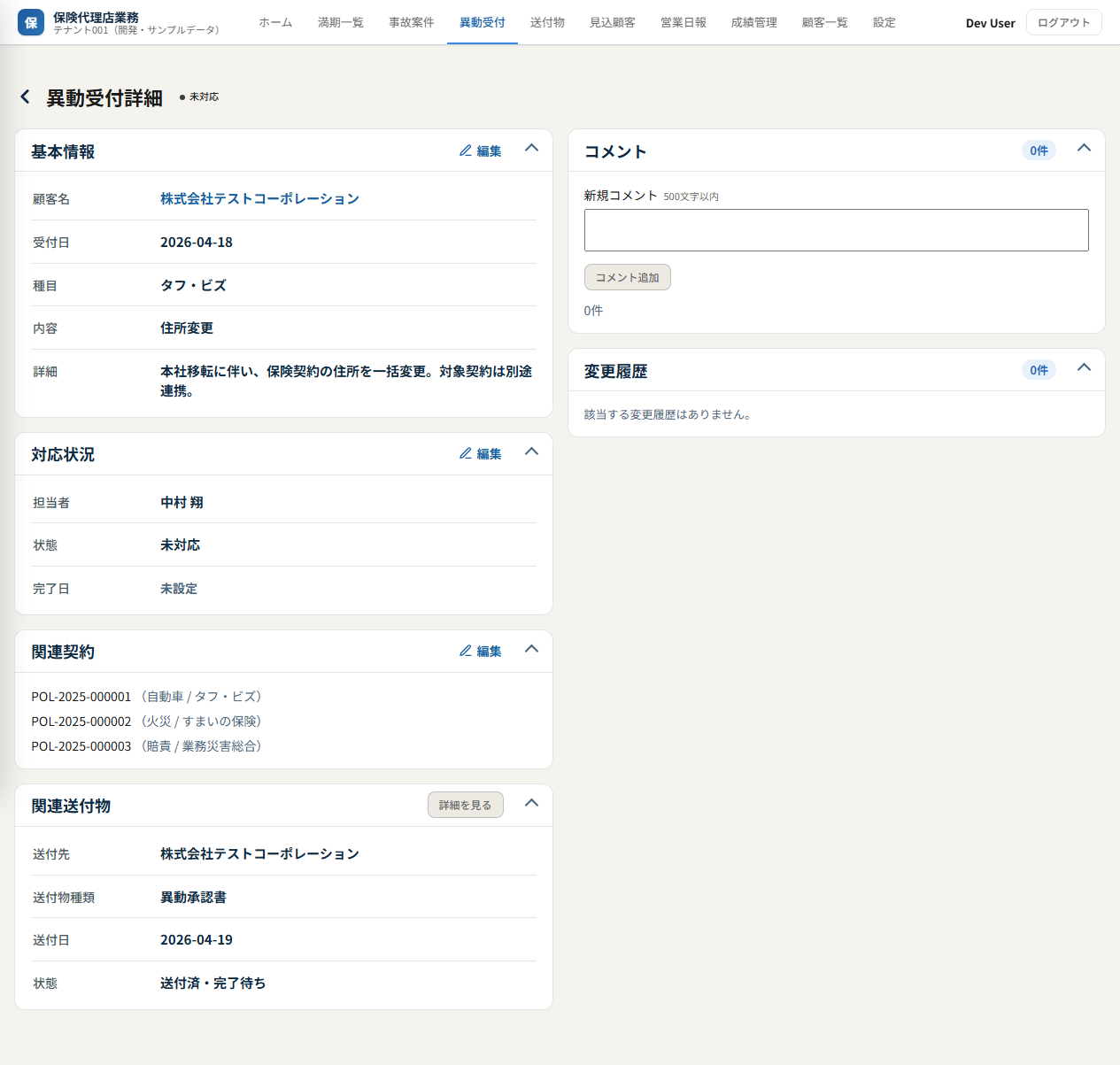The width and height of the screenshot is (1120, 1065).
Task: Click 状態 value 未対応 in 対応状況
Action: pyautogui.click(x=180, y=544)
